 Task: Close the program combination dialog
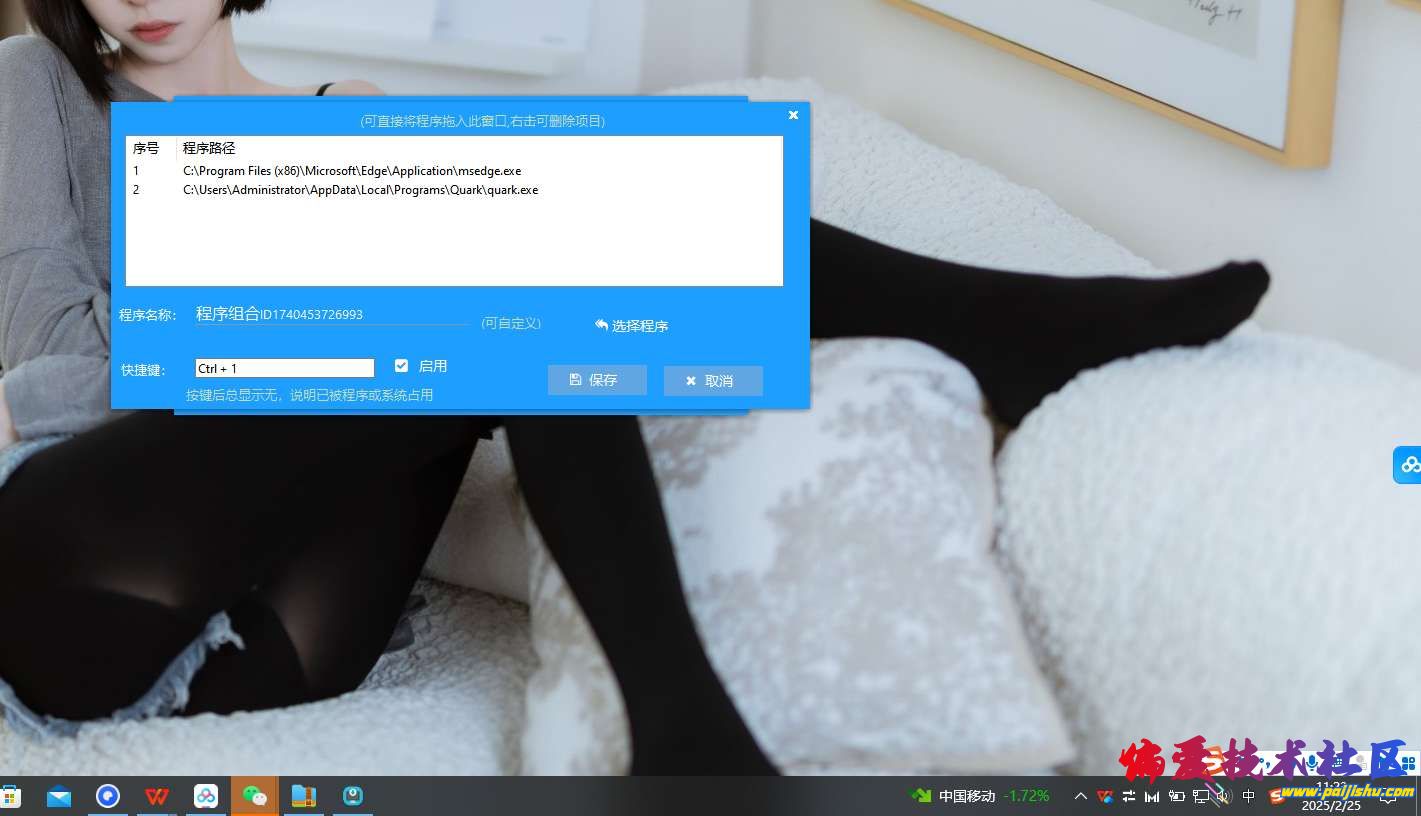793,115
